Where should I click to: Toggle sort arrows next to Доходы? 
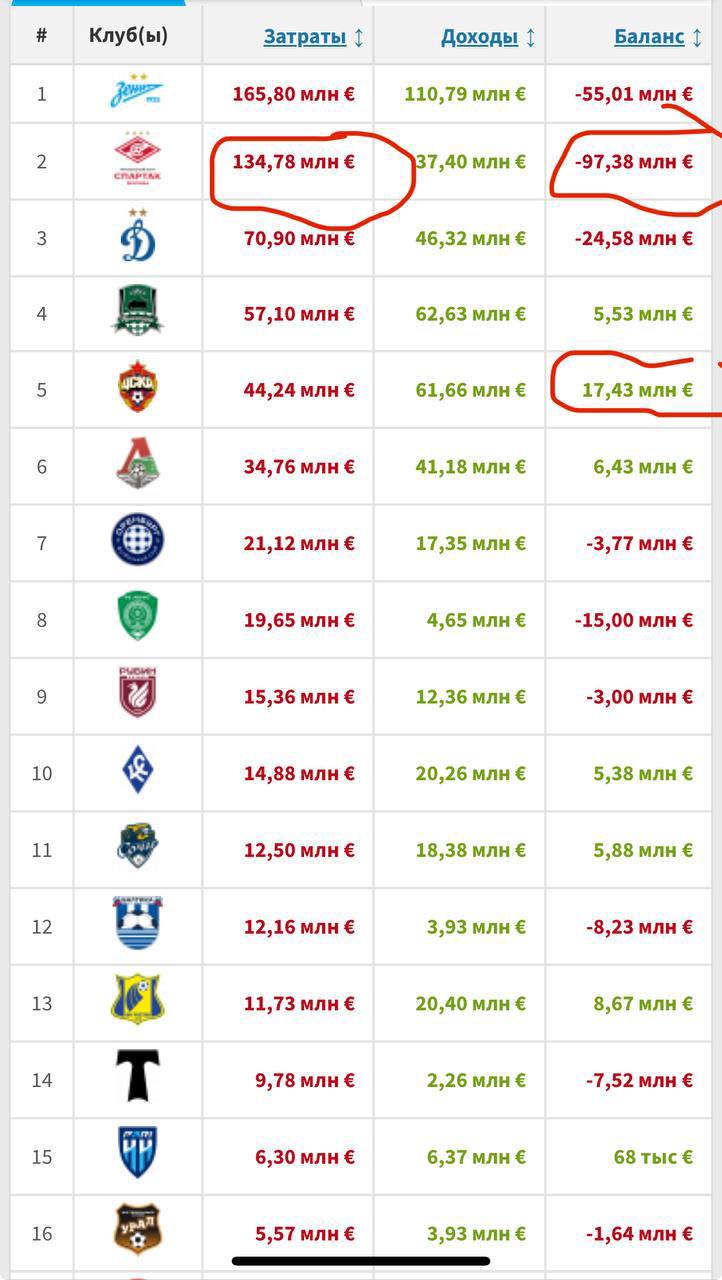[531, 37]
